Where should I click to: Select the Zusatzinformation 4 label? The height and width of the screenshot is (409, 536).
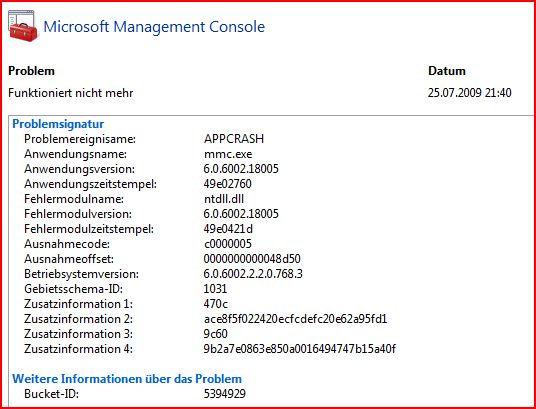(x=78, y=349)
